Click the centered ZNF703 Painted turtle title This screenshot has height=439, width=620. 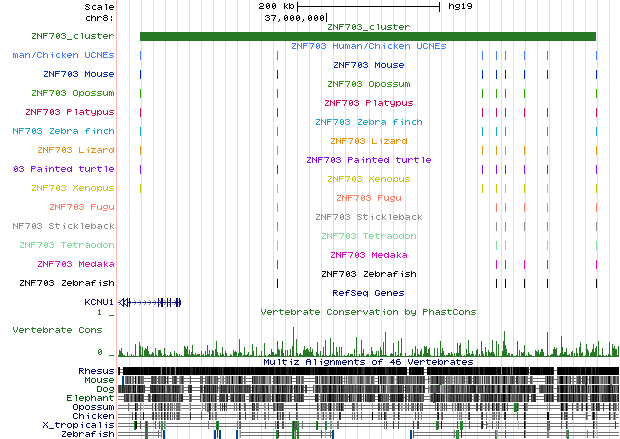pyautogui.click(x=367, y=160)
